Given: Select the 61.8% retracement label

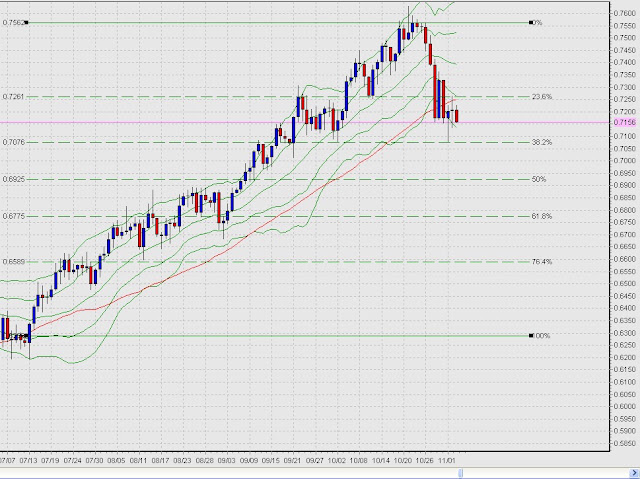Looking at the screenshot, I should [x=542, y=216].
